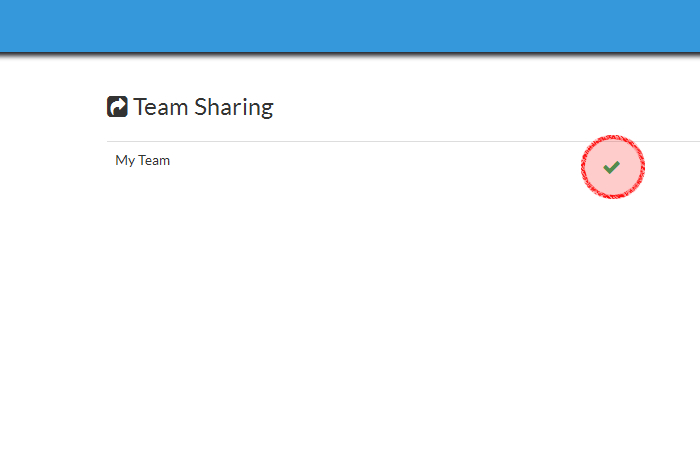Click the share arrow icon beside Team Sharing
700x450 pixels.
[x=117, y=107]
